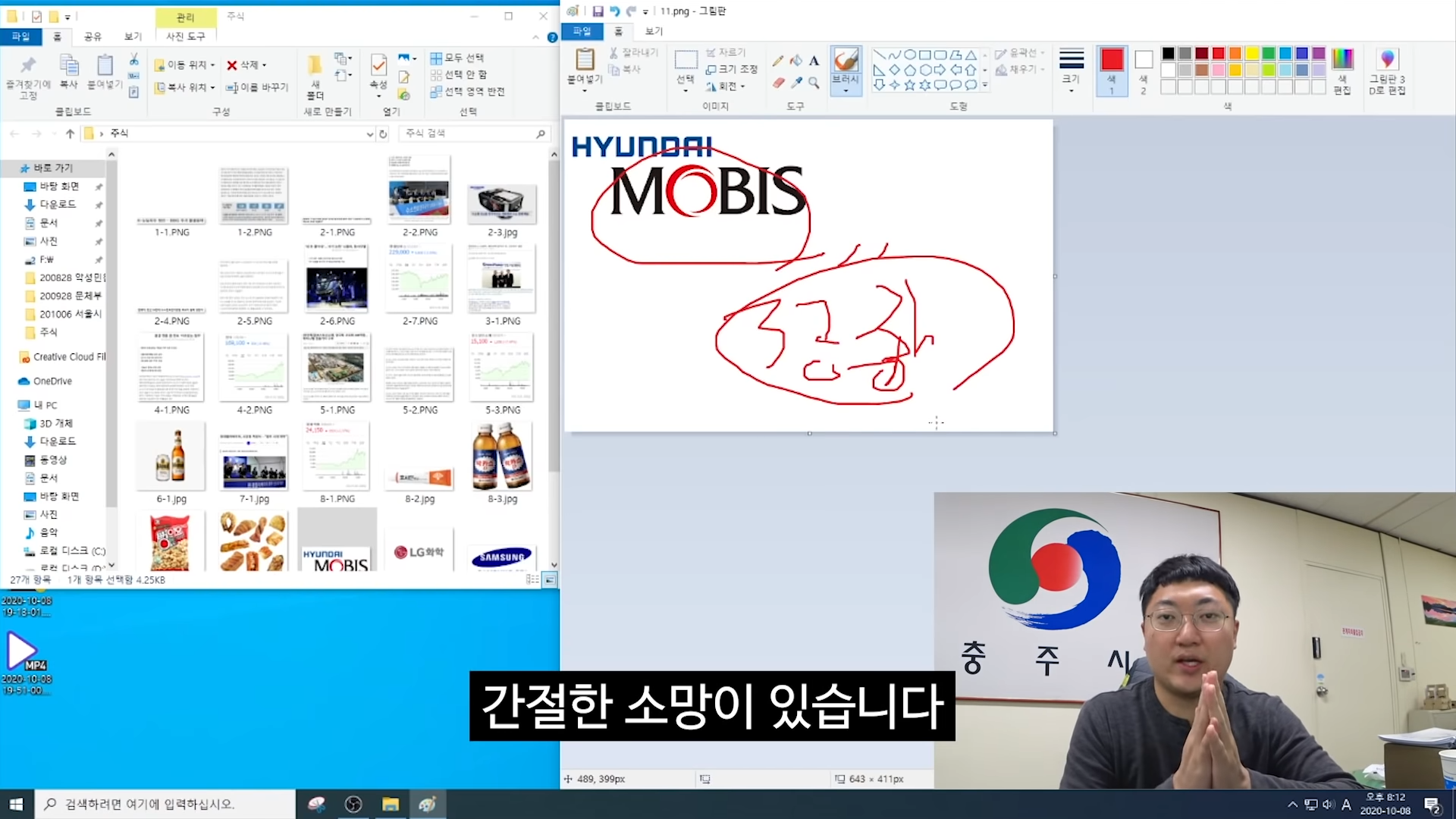Click Select none (선택 안 함)

[459, 74]
